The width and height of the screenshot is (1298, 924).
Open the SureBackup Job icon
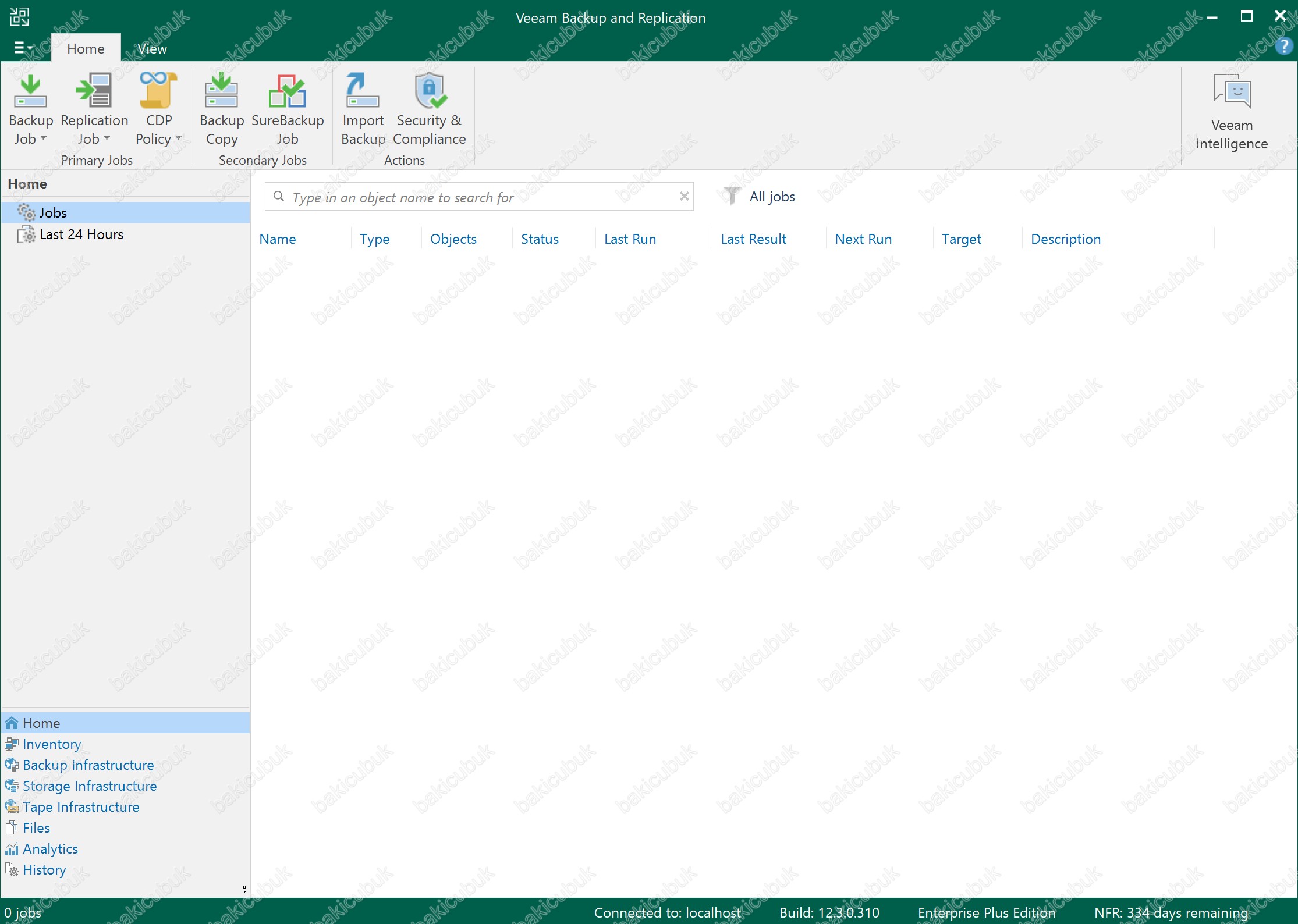(287, 91)
